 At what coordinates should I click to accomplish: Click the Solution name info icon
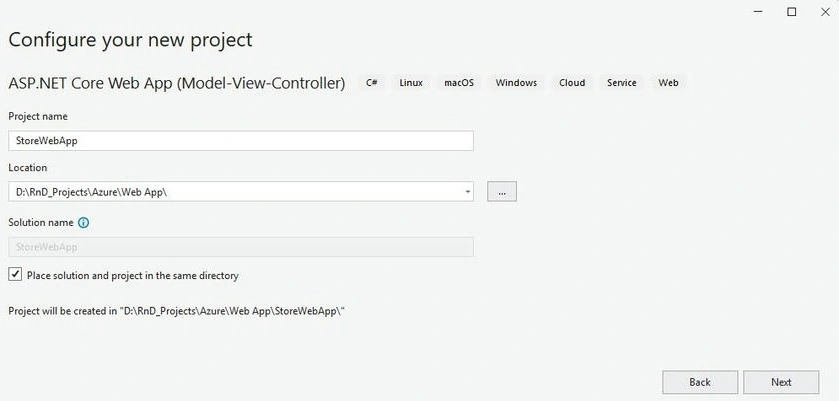coord(83,223)
